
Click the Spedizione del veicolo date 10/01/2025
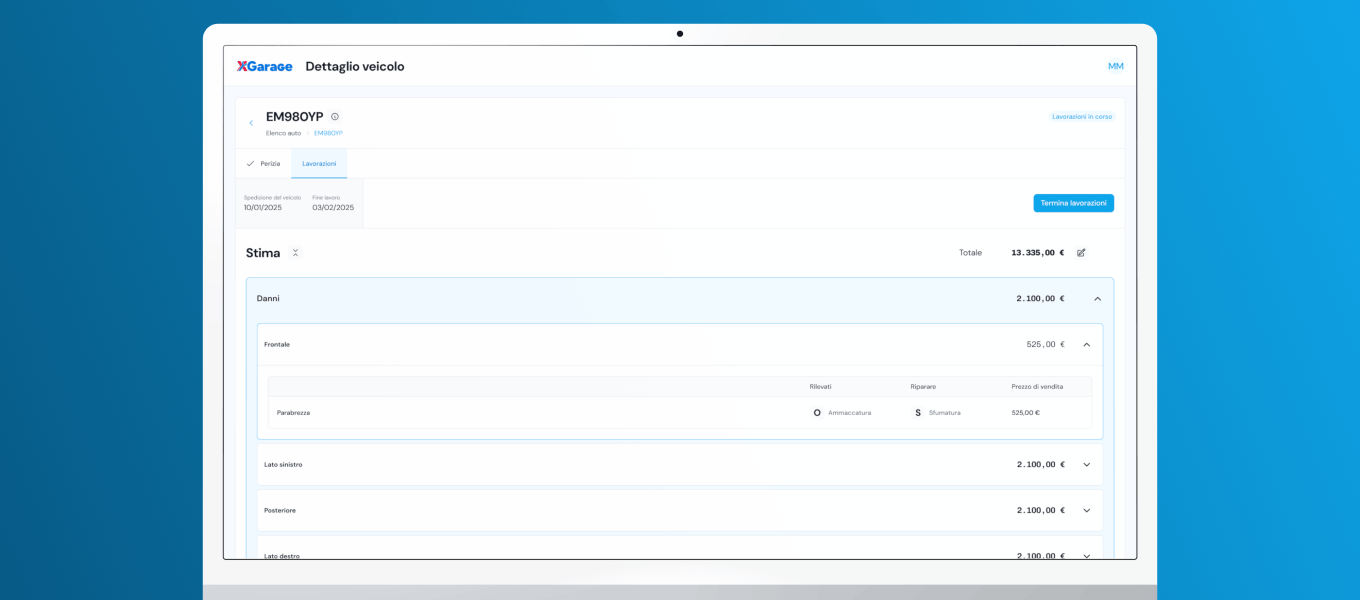(263, 208)
